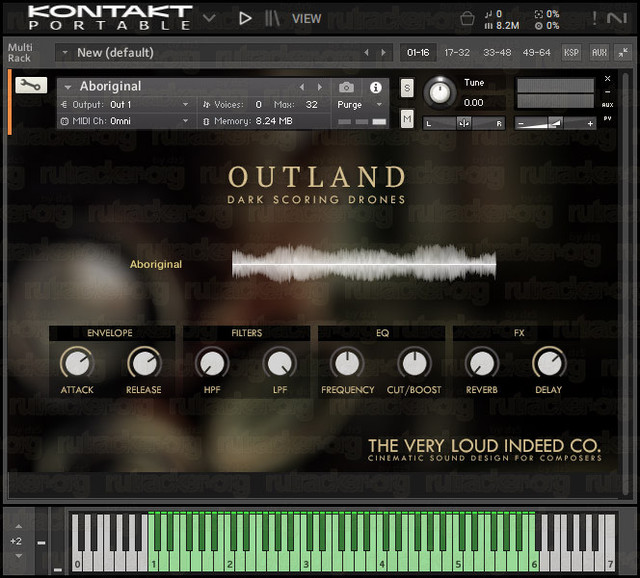Click the volume plus button

(x=590, y=123)
